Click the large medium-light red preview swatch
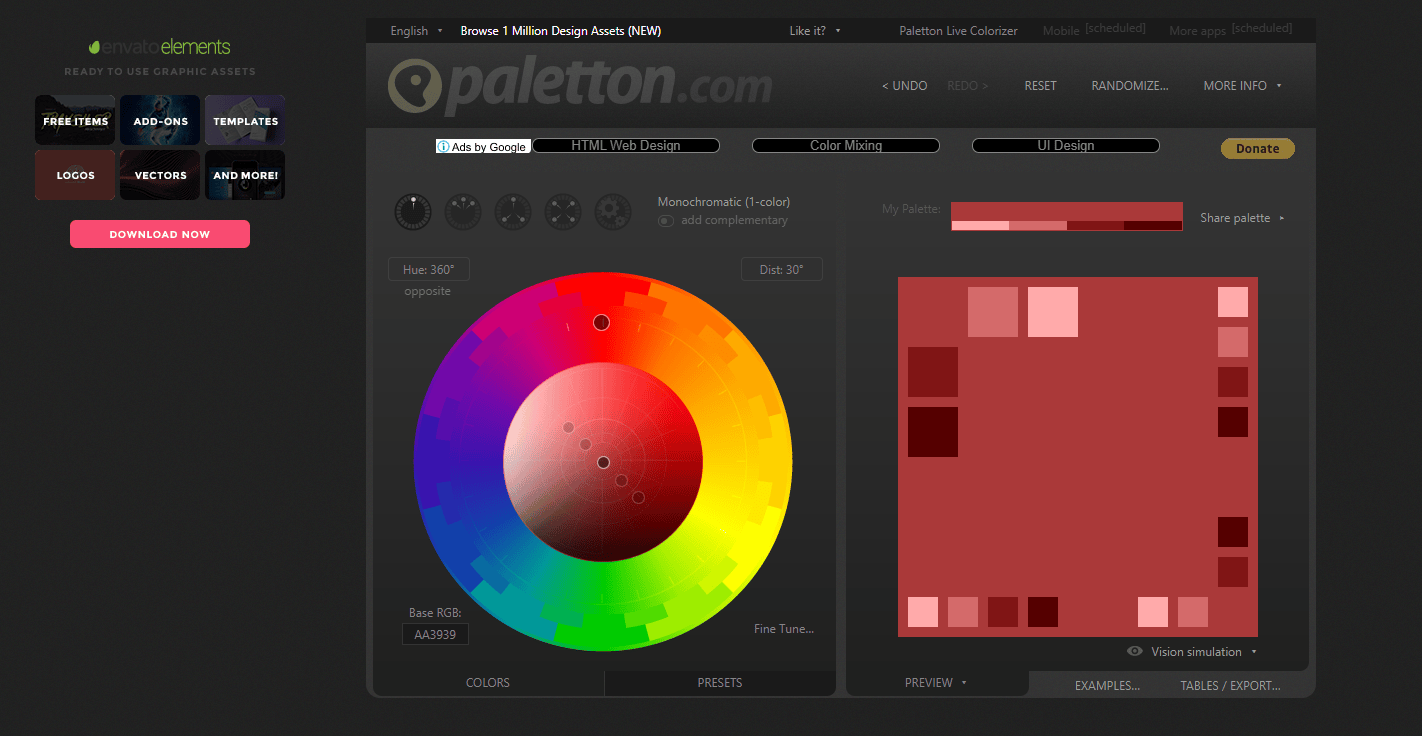The height and width of the screenshot is (736, 1422). (x=993, y=312)
